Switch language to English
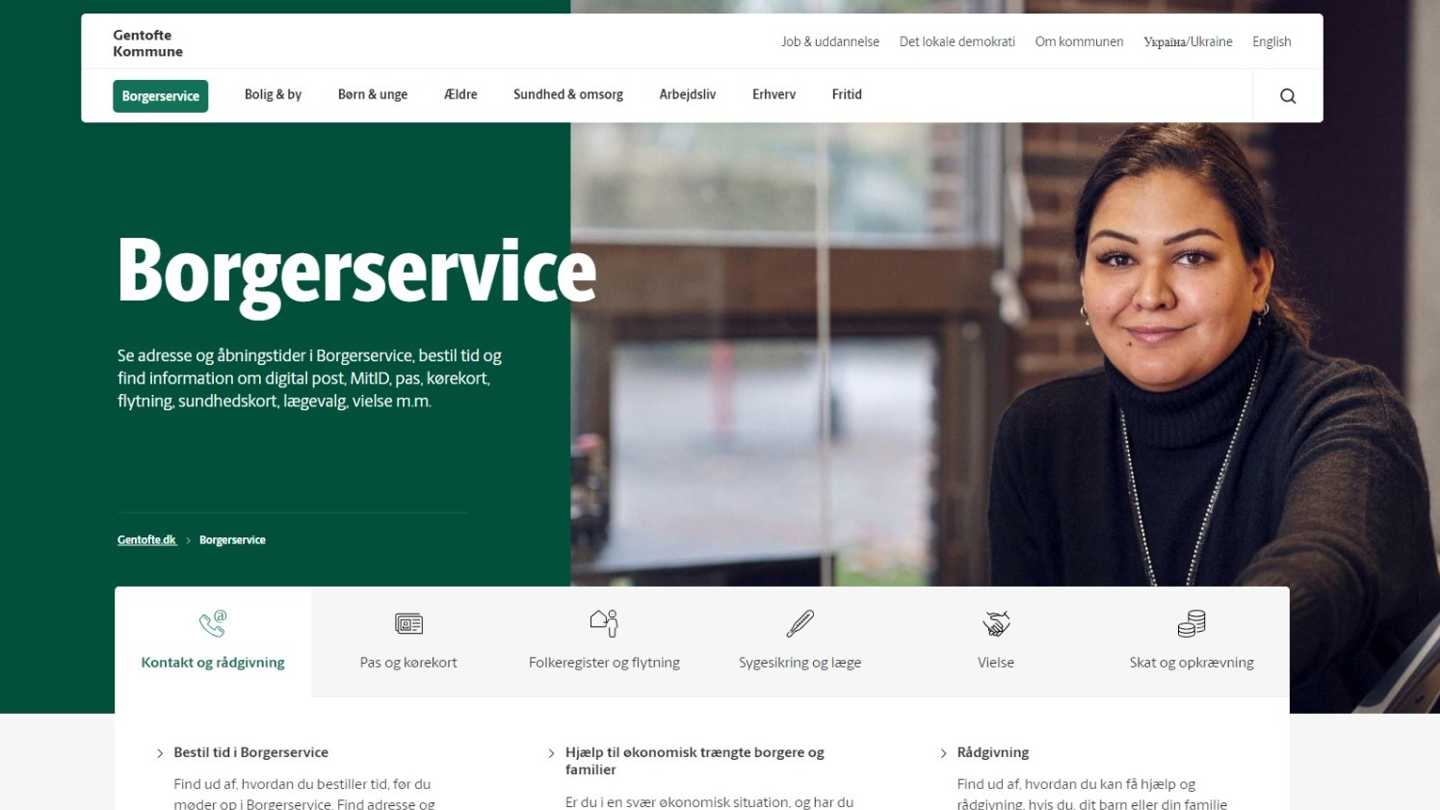The width and height of the screenshot is (1440, 810). tap(1271, 42)
